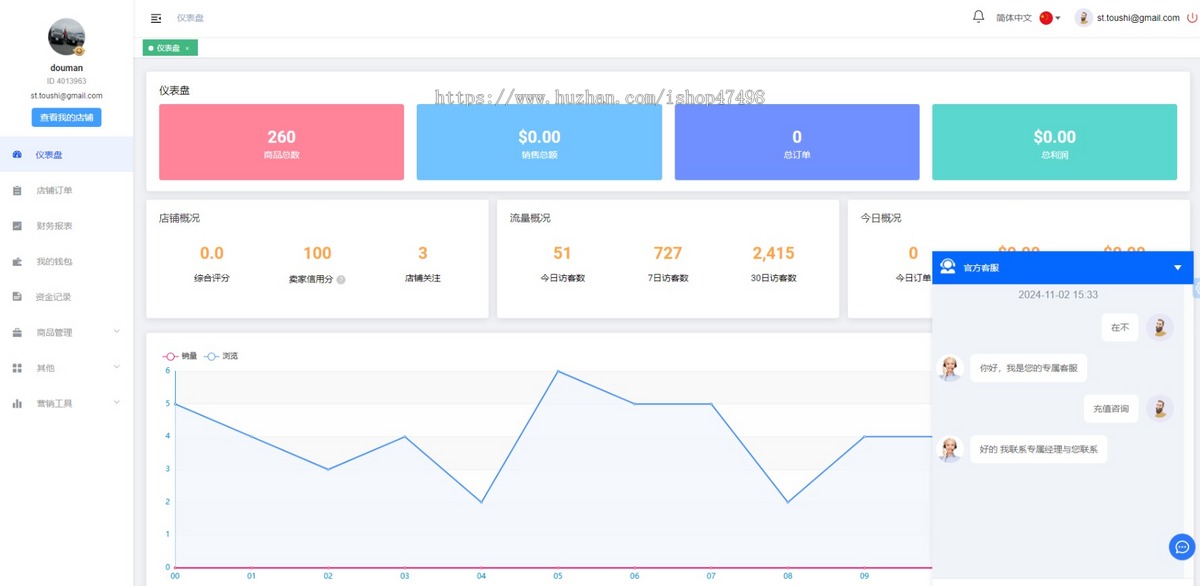Image resolution: width=1200 pixels, height=586 pixels.
Task: Click the 店铺订单 clipboard icon
Action: [17, 190]
